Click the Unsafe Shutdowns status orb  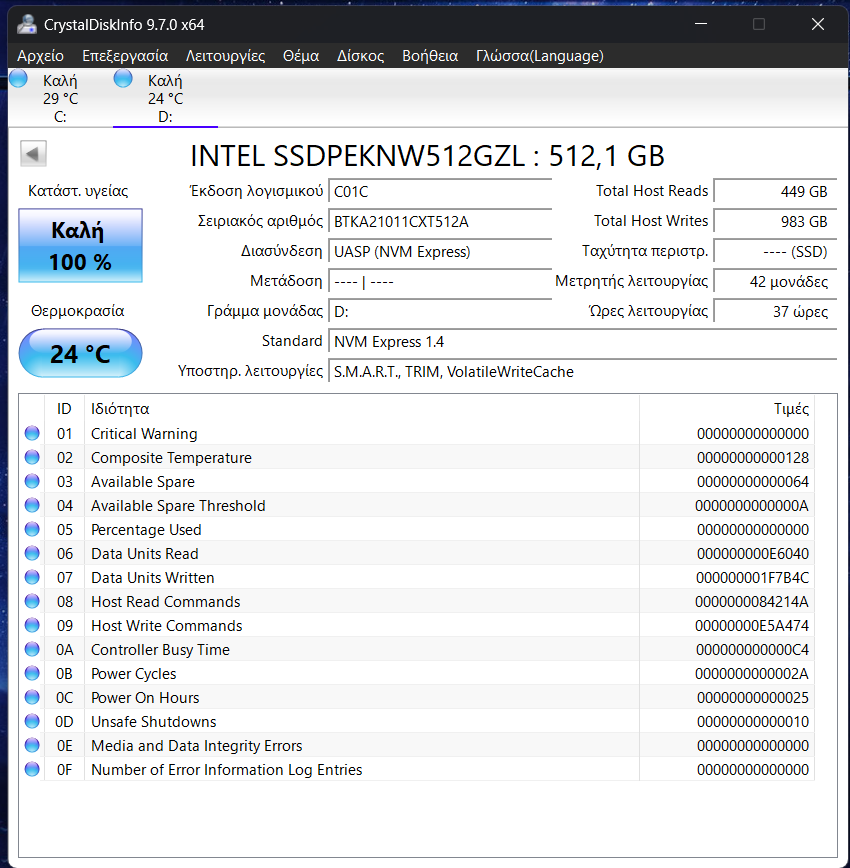[32, 721]
